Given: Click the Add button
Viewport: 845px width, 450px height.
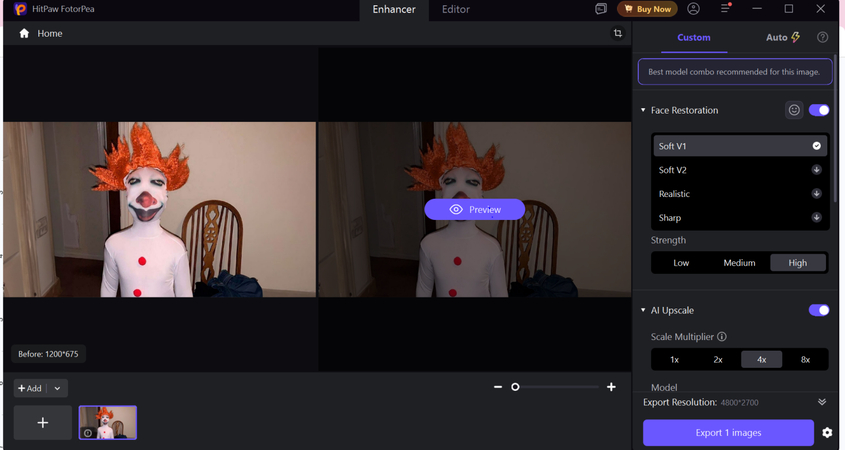Looking at the screenshot, I should [x=30, y=388].
